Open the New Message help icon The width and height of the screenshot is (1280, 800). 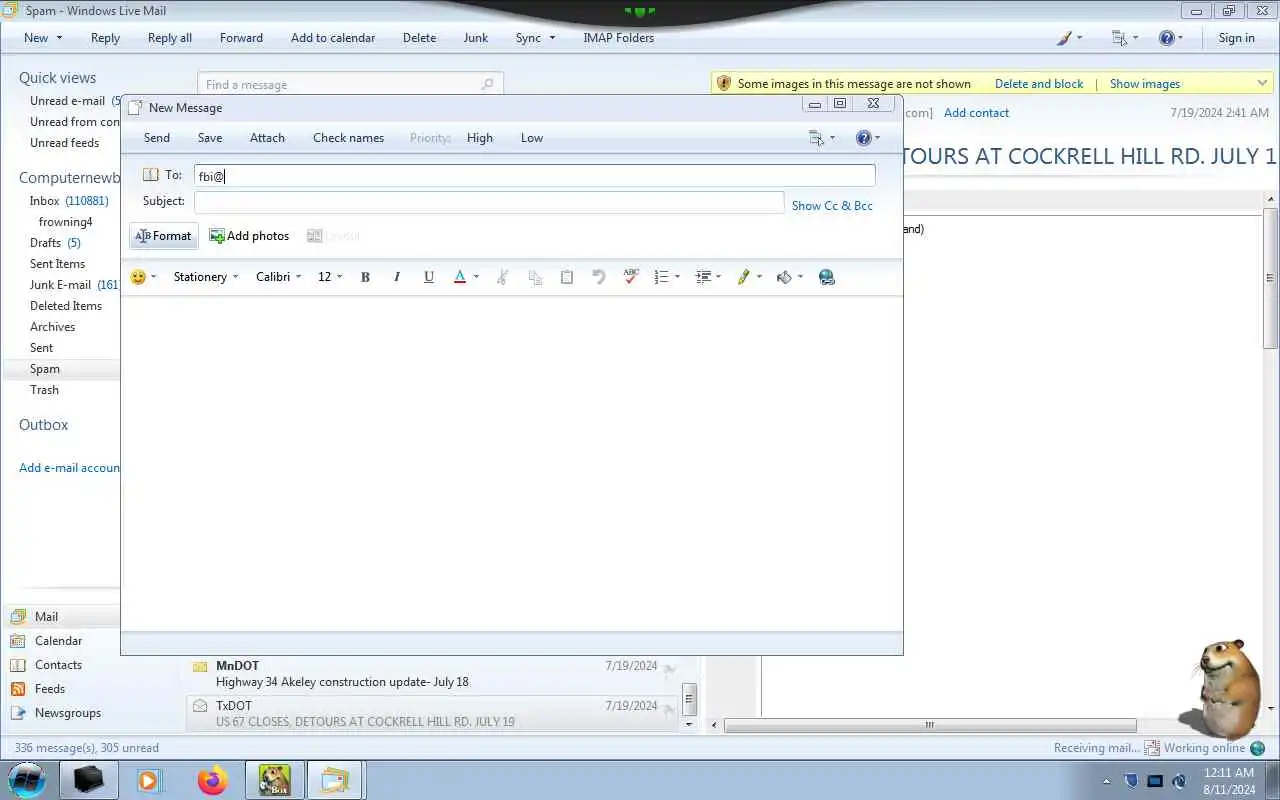[868, 138]
